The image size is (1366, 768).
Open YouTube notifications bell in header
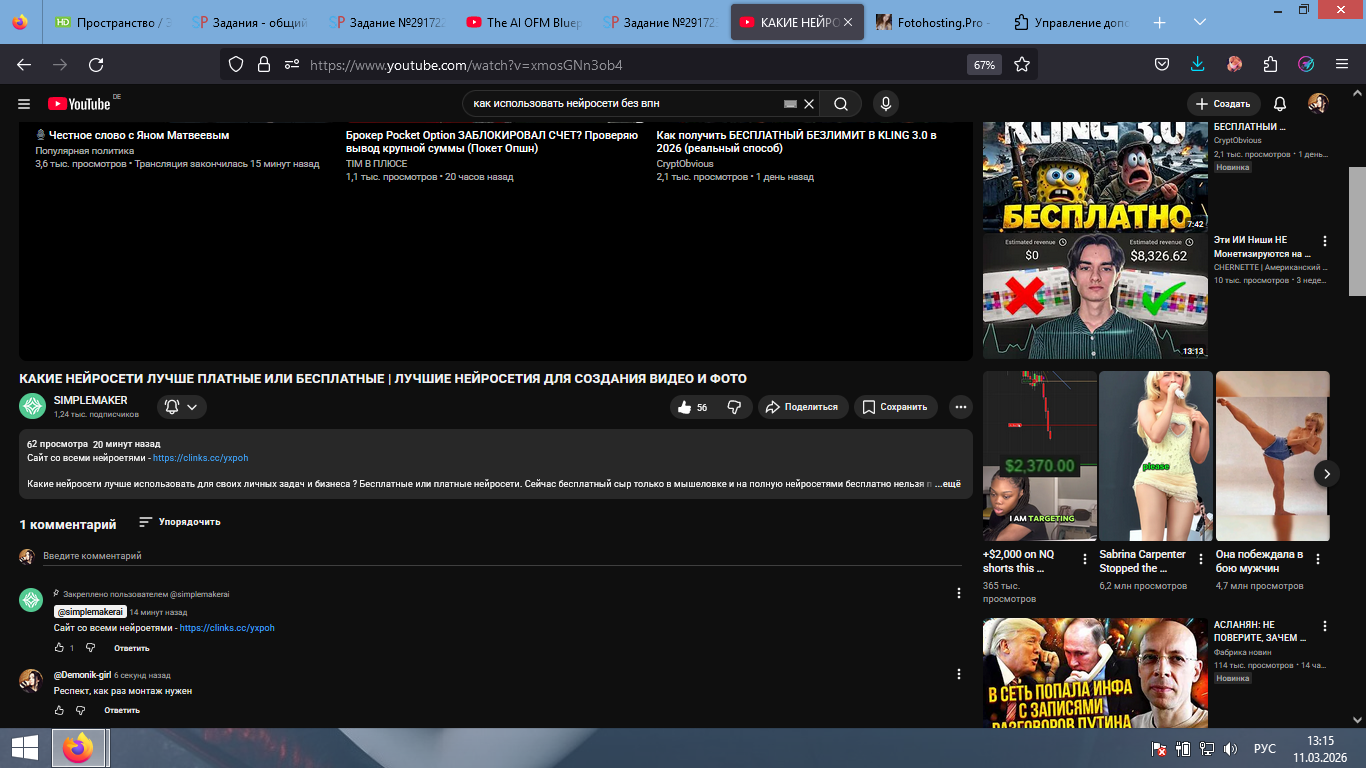(1280, 104)
